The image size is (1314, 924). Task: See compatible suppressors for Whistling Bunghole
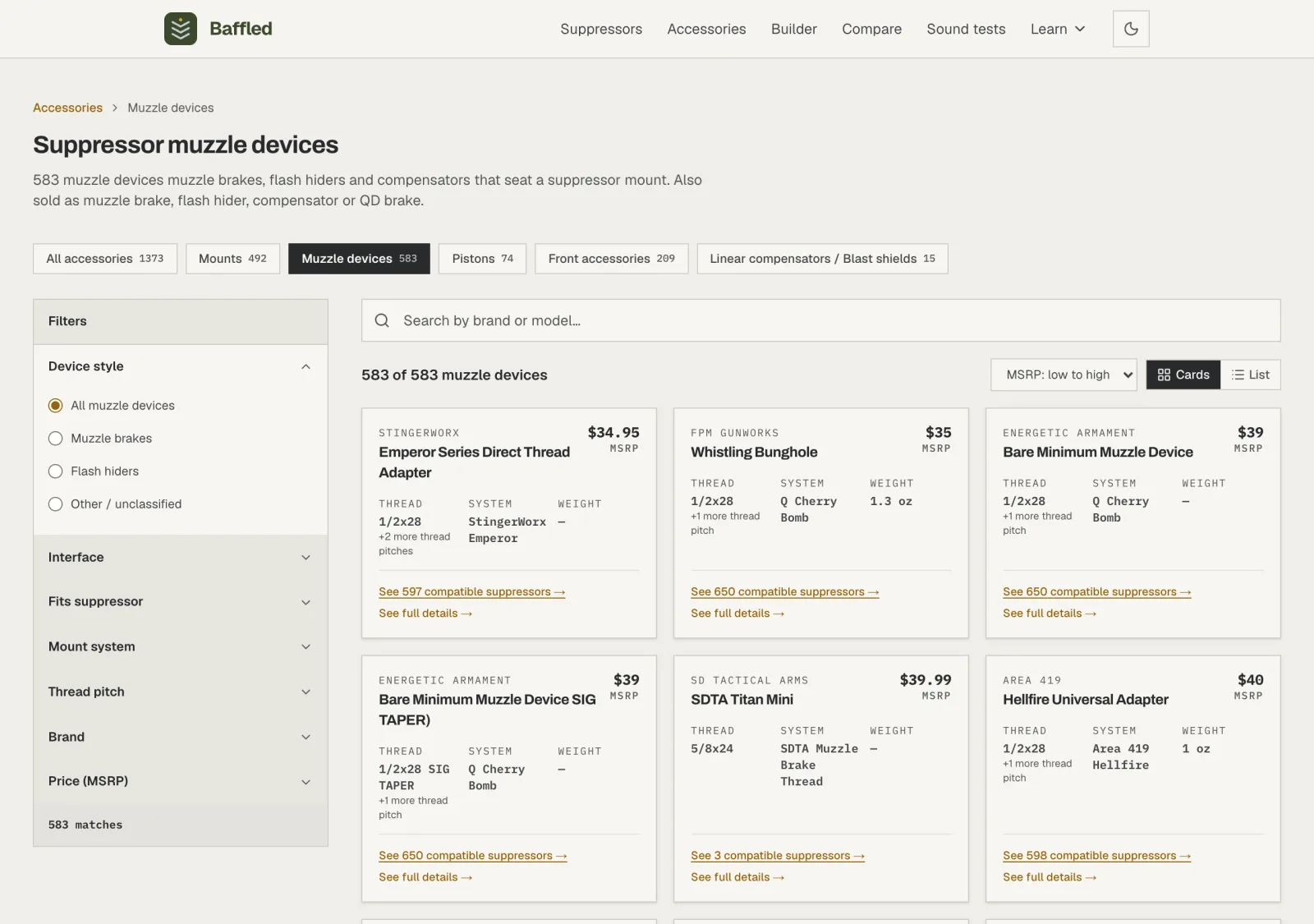point(784,592)
